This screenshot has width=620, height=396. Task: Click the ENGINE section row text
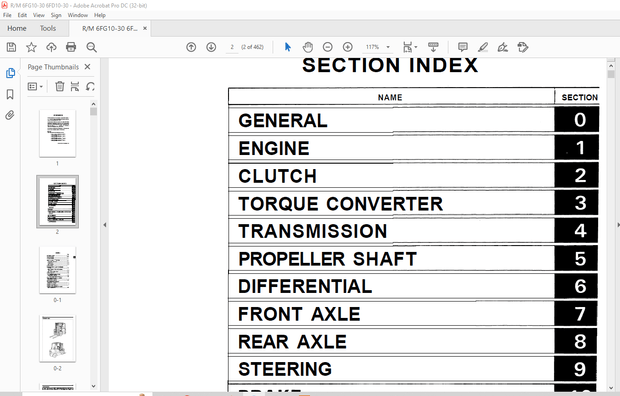pos(274,148)
